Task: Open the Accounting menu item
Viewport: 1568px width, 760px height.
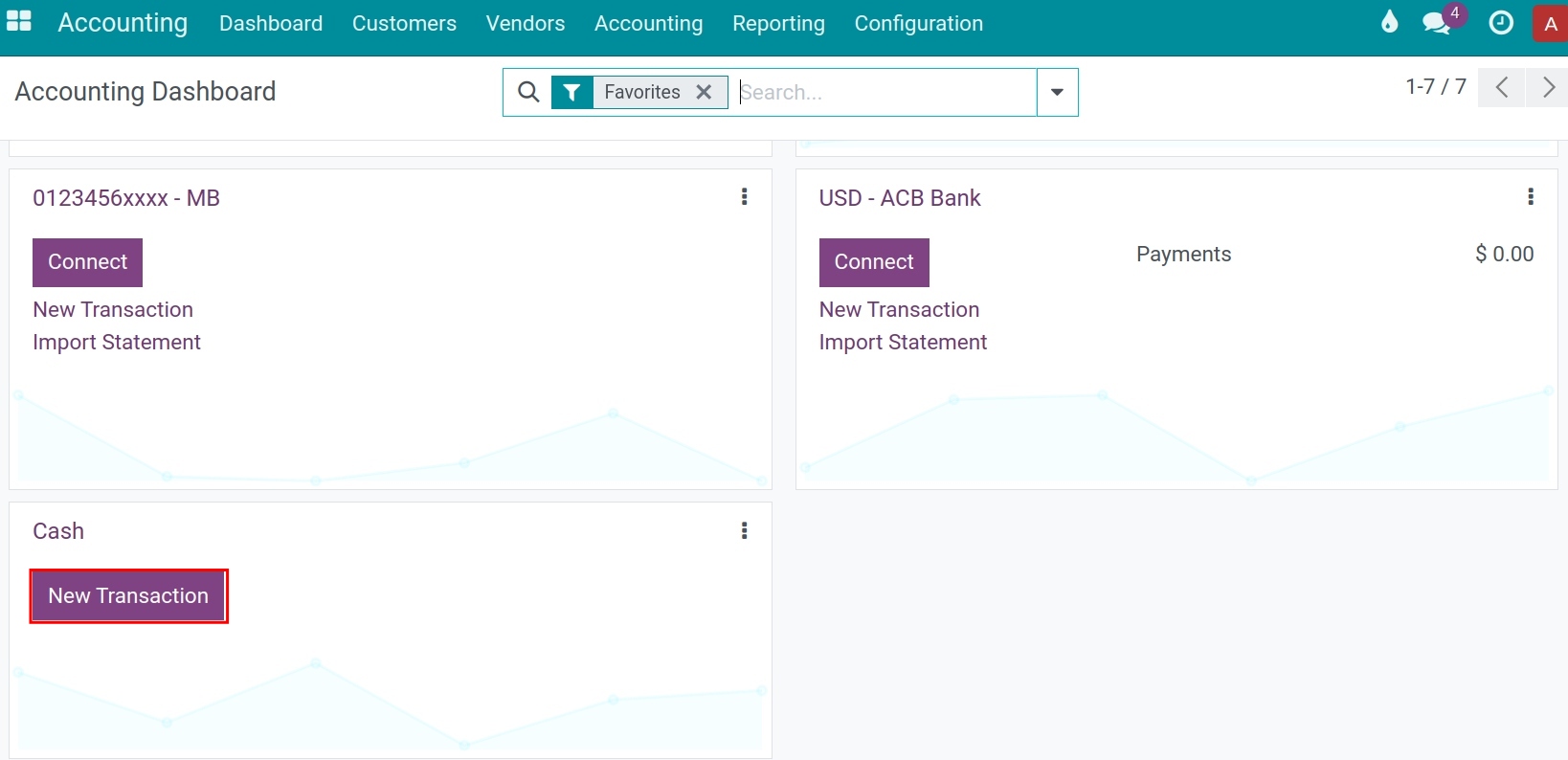Action: (x=648, y=23)
